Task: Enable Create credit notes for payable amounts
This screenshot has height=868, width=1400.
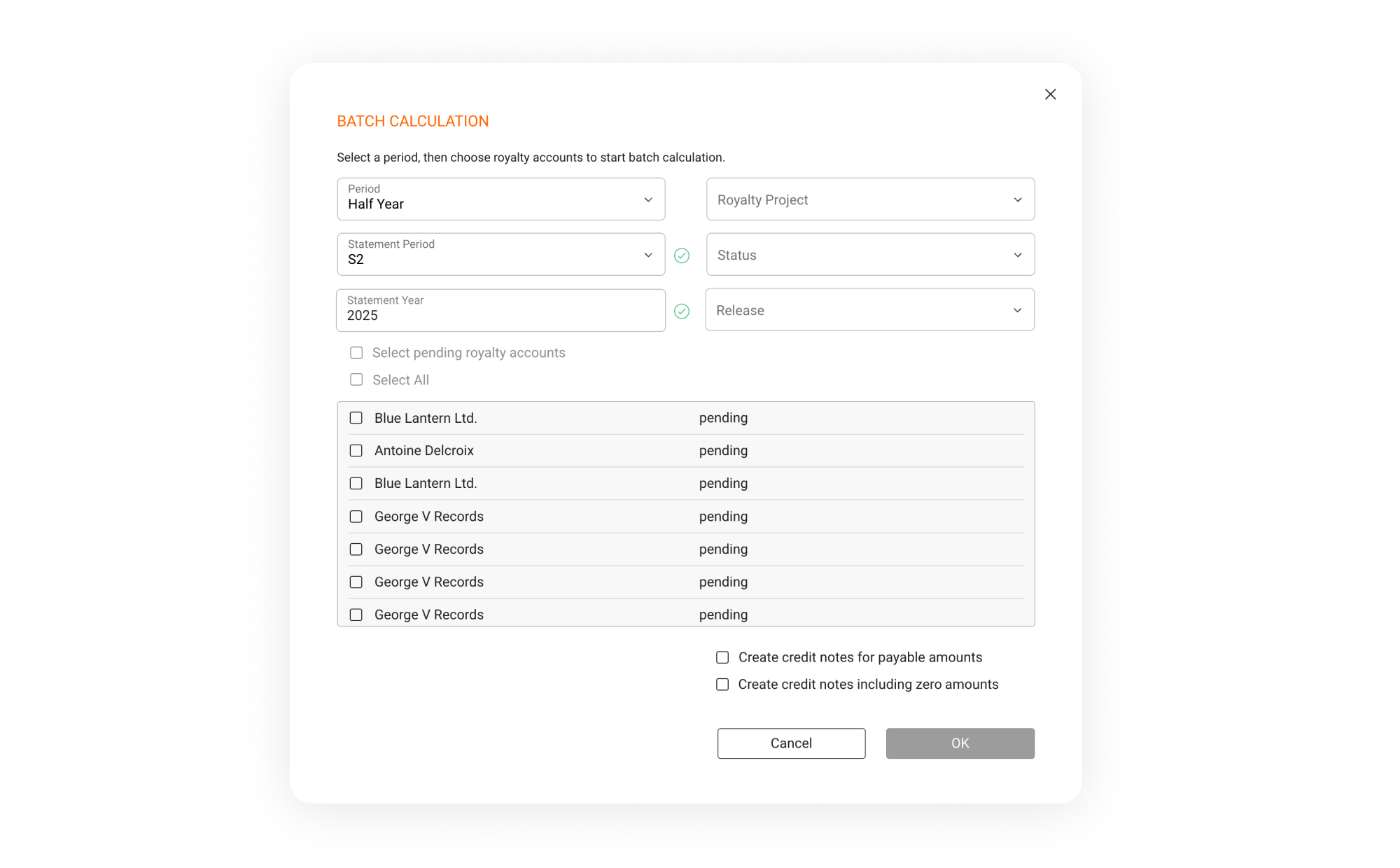Action: click(x=722, y=657)
